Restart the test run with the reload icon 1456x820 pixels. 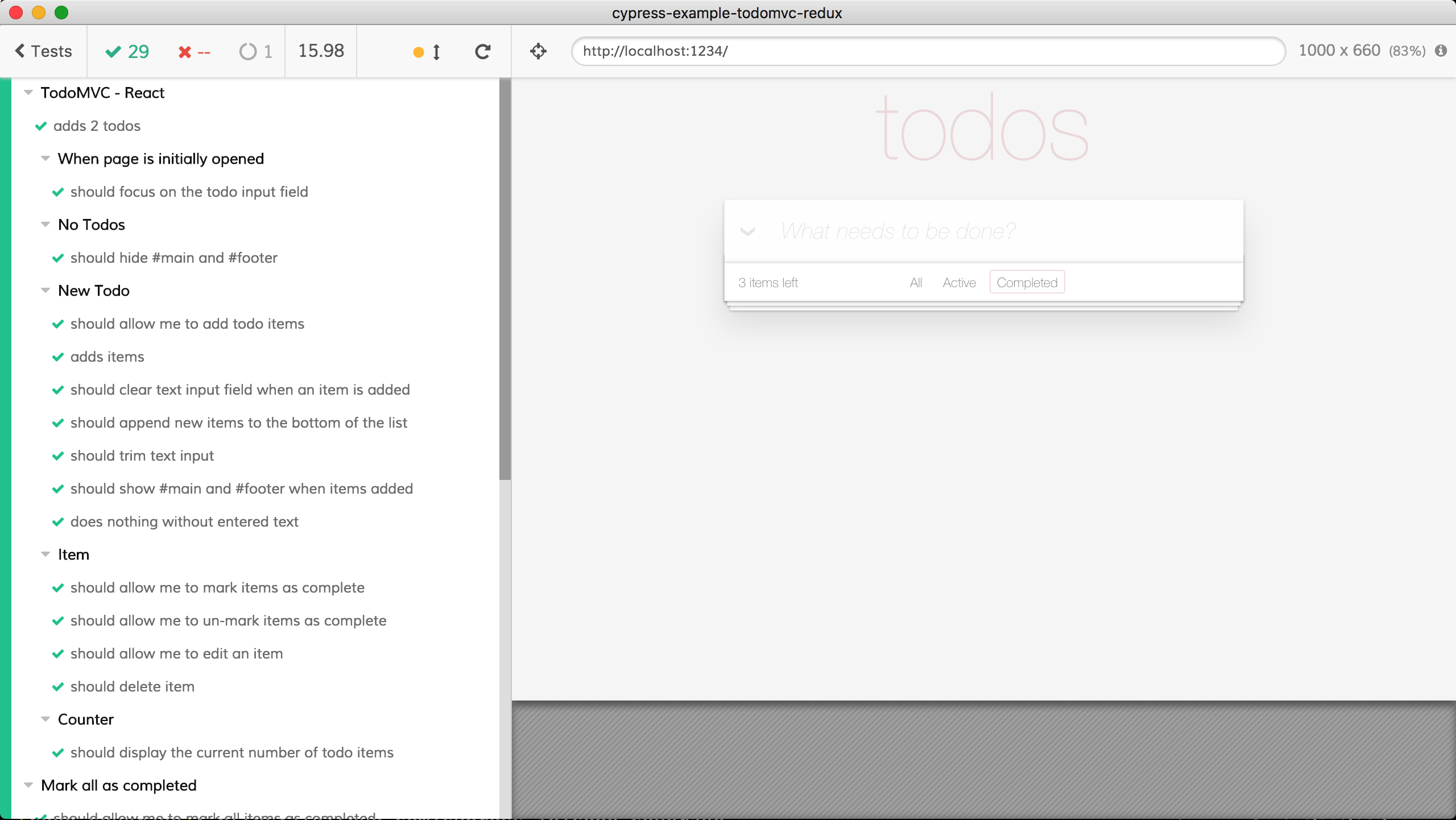pyautogui.click(x=482, y=51)
